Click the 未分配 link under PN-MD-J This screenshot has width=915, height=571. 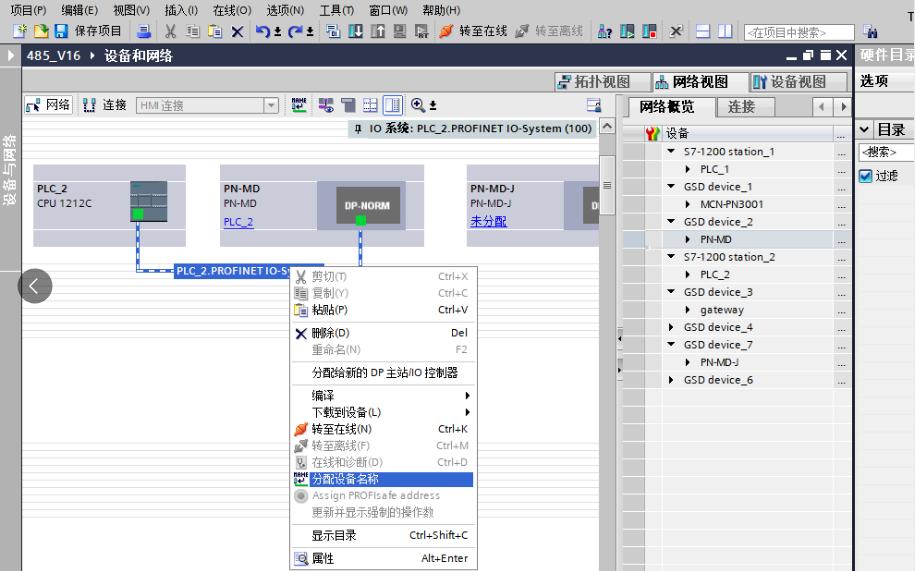[x=488, y=222]
